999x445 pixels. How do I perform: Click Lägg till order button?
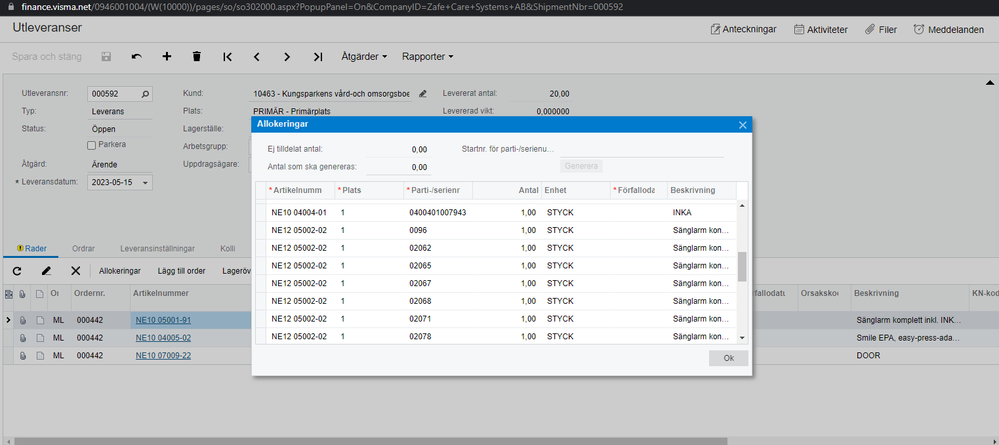(182, 271)
